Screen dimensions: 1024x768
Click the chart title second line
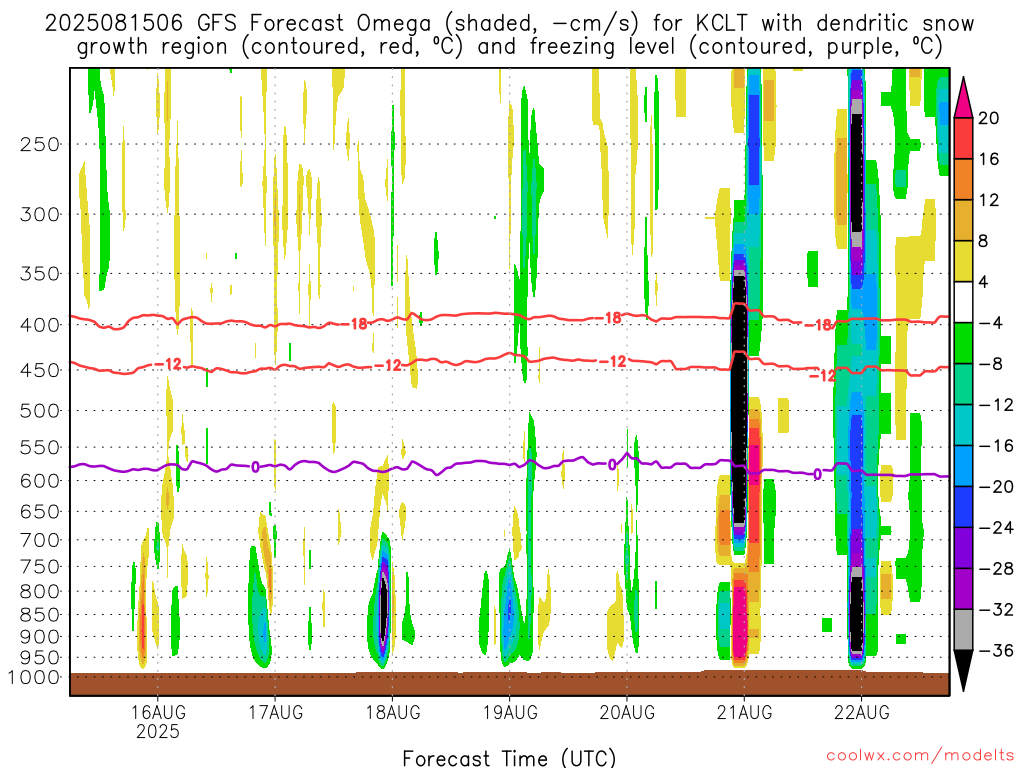pos(509,47)
